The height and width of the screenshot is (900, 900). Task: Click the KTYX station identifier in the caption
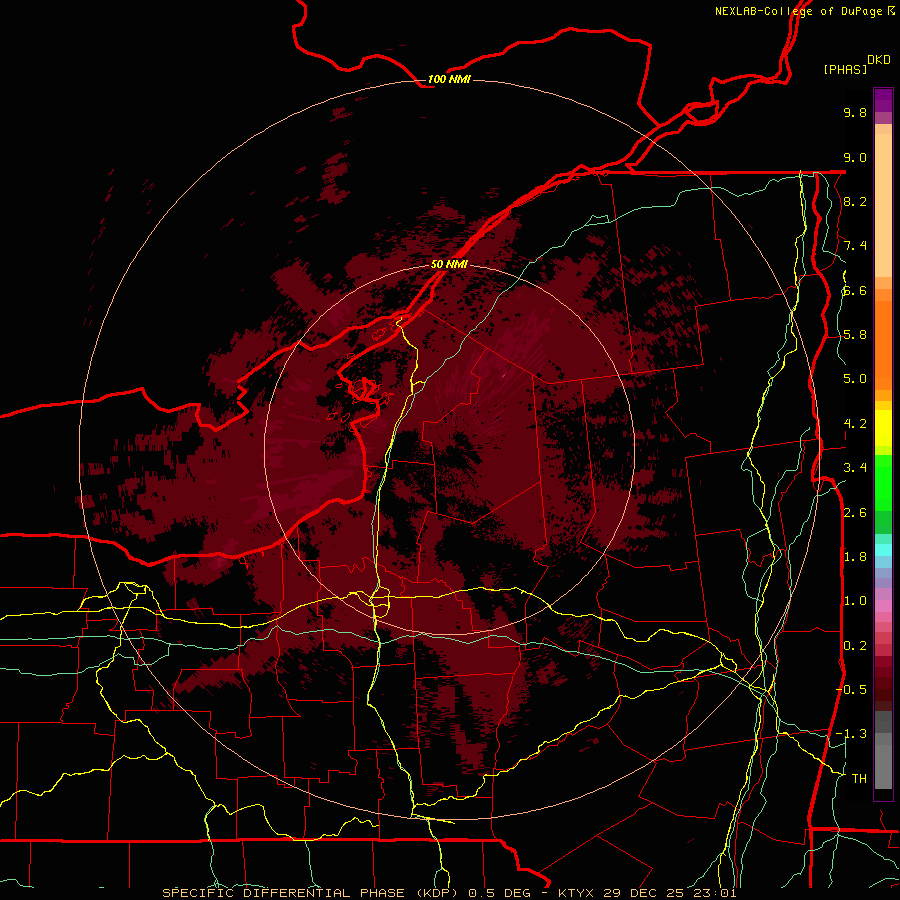pyautogui.click(x=577, y=893)
